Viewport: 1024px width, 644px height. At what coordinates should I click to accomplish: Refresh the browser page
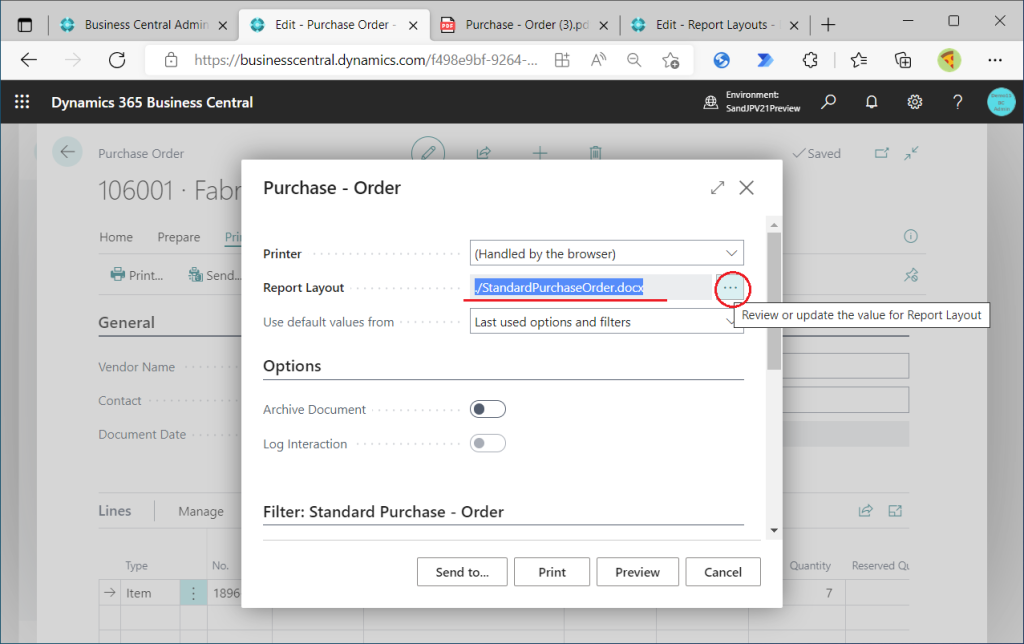117,60
